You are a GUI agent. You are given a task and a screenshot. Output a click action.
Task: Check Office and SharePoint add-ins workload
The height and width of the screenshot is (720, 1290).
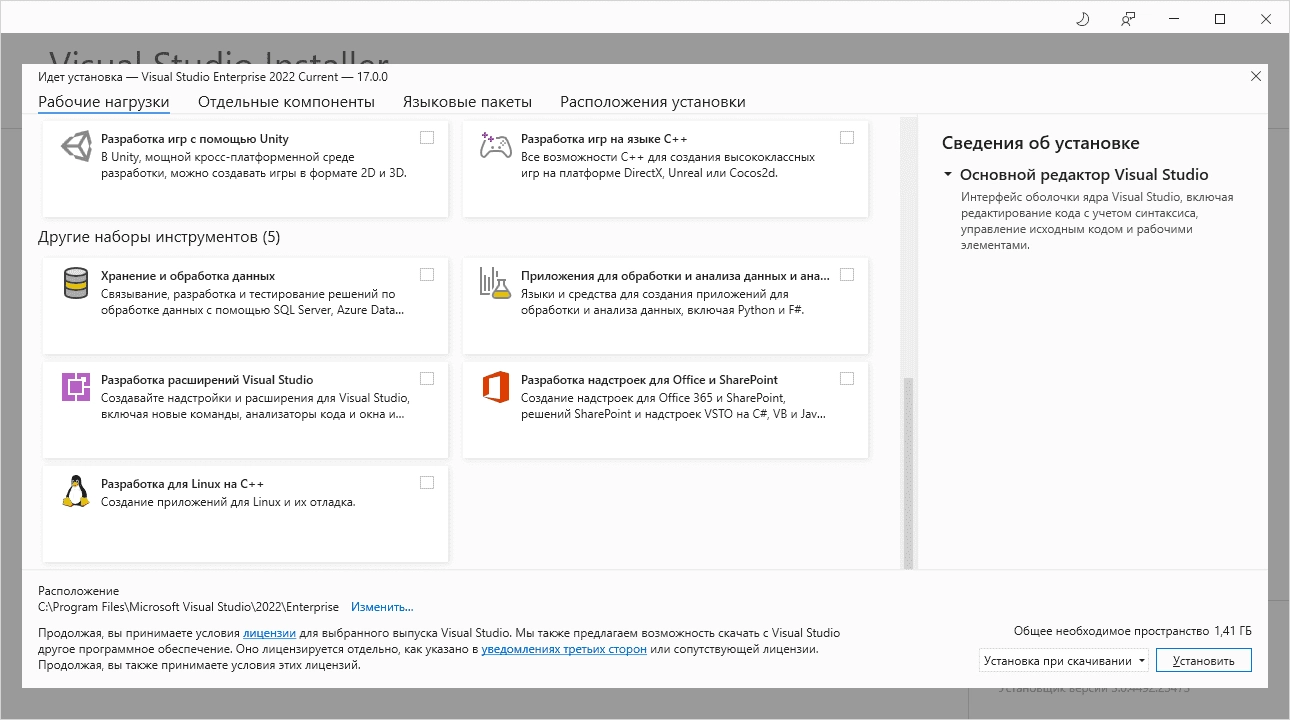[847, 378]
